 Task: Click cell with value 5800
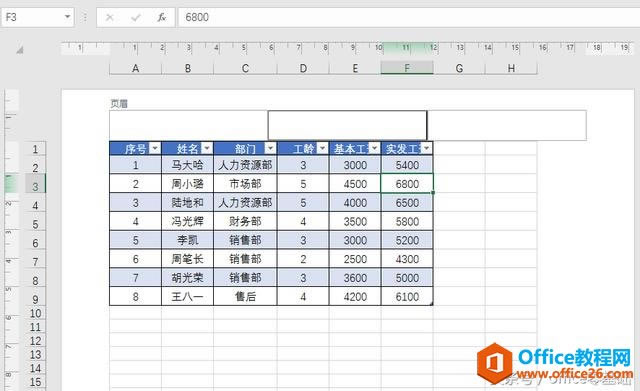(407, 221)
